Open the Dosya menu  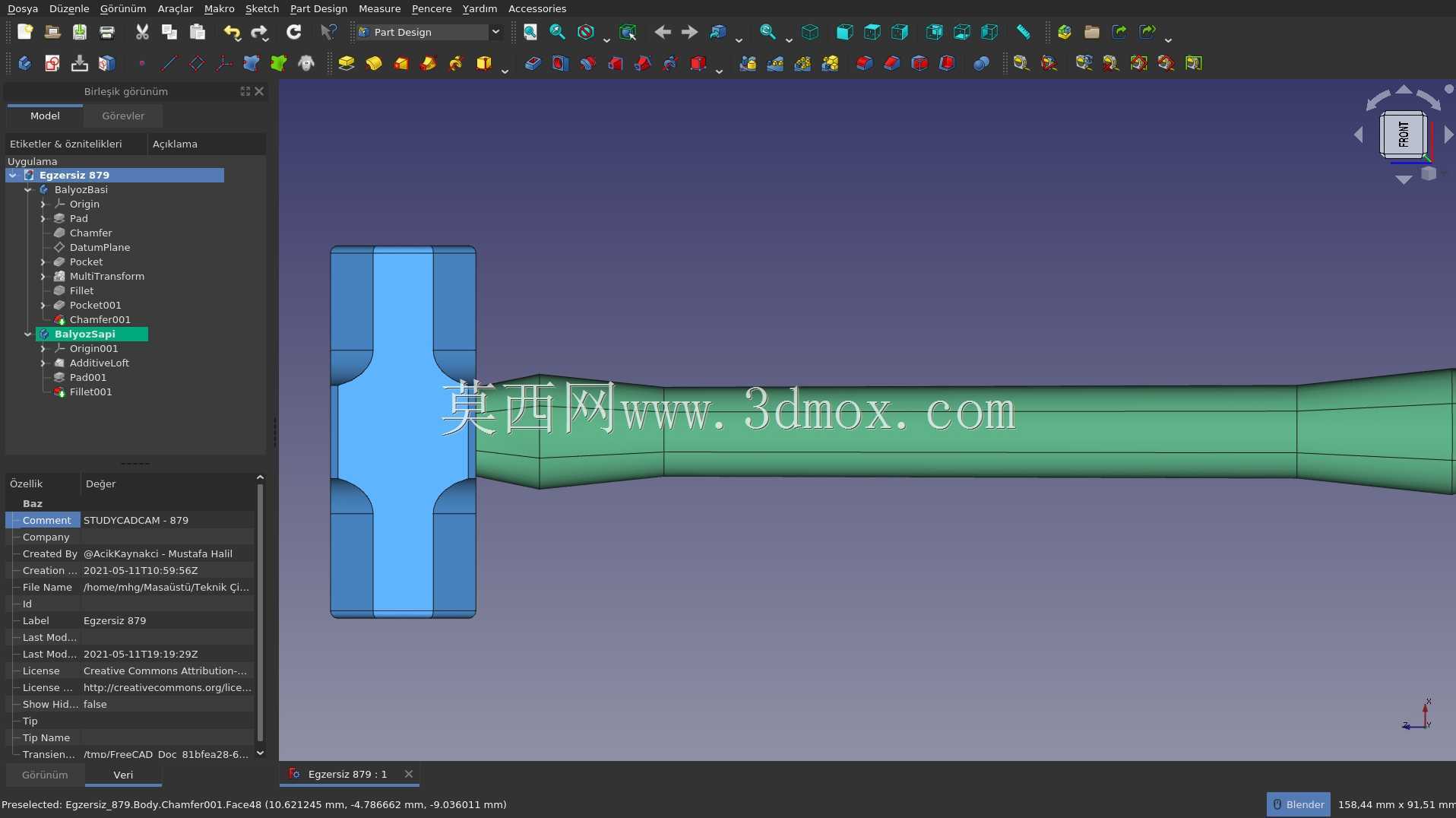(23, 8)
